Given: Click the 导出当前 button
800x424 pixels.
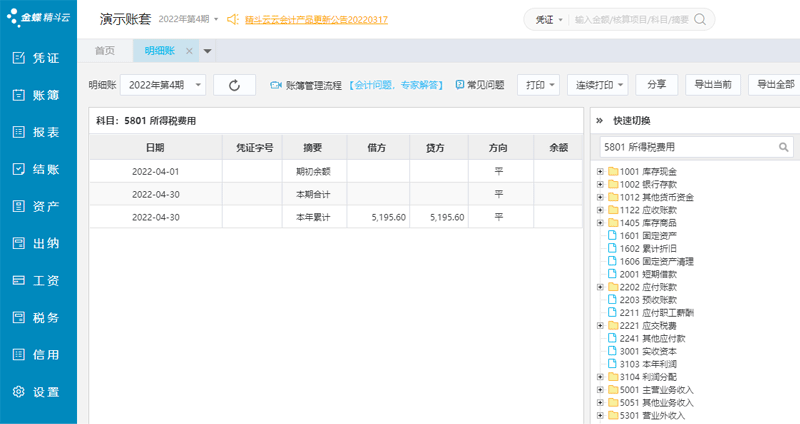Looking at the screenshot, I should click(x=713, y=85).
